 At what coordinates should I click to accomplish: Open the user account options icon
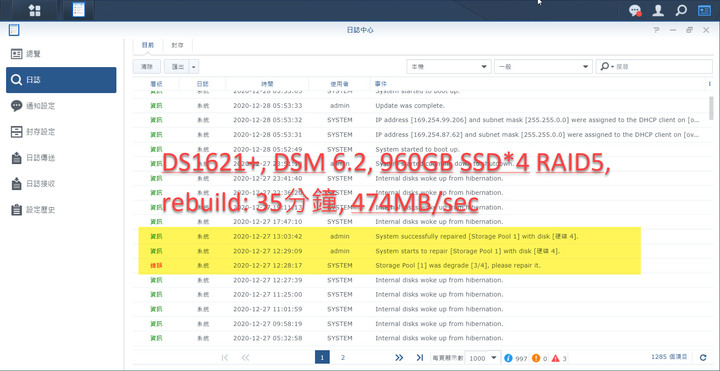click(x=658, y=10)
